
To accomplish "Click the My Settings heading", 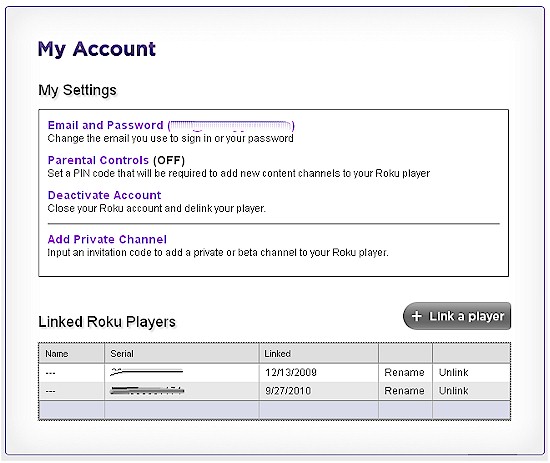I will (x=77, y=90).
